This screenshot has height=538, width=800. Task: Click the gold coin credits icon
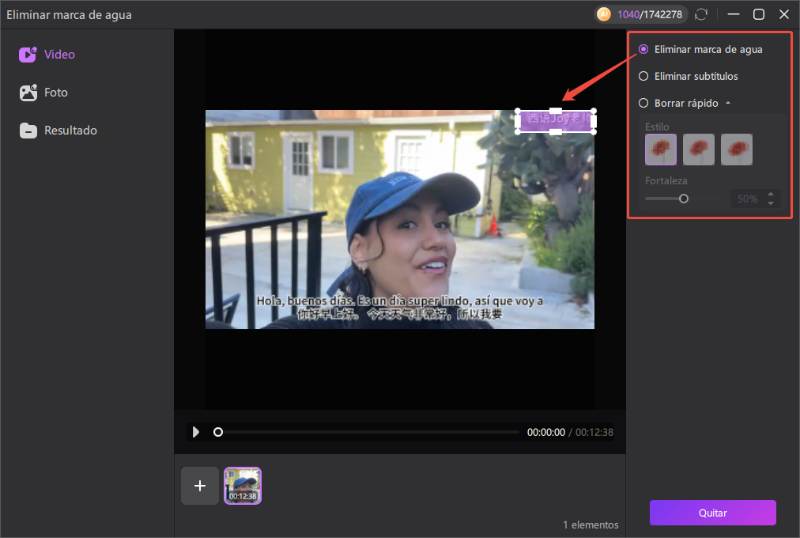(604, 14)
